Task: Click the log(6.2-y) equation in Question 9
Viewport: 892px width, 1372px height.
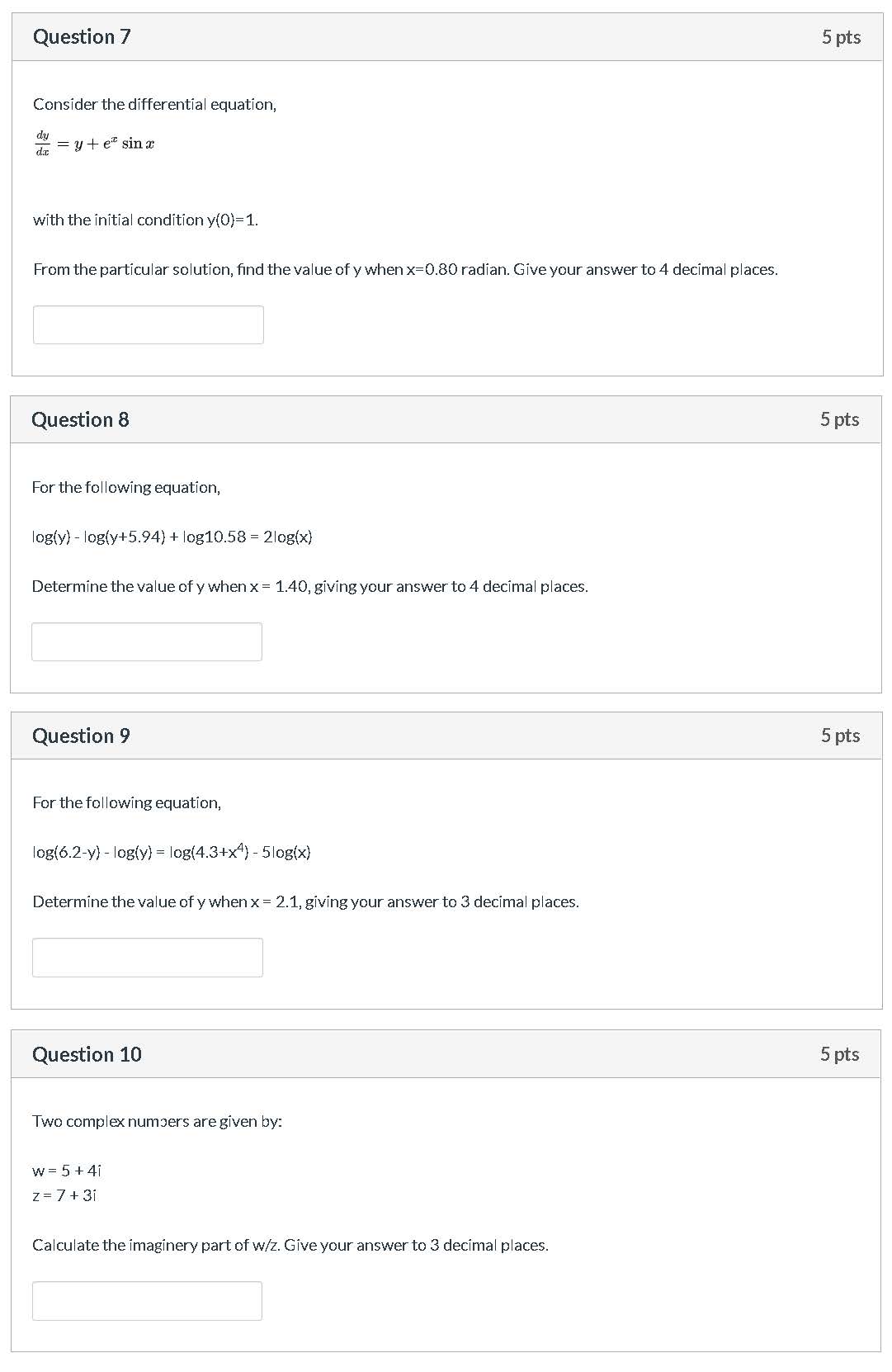Action: (172, 852)
